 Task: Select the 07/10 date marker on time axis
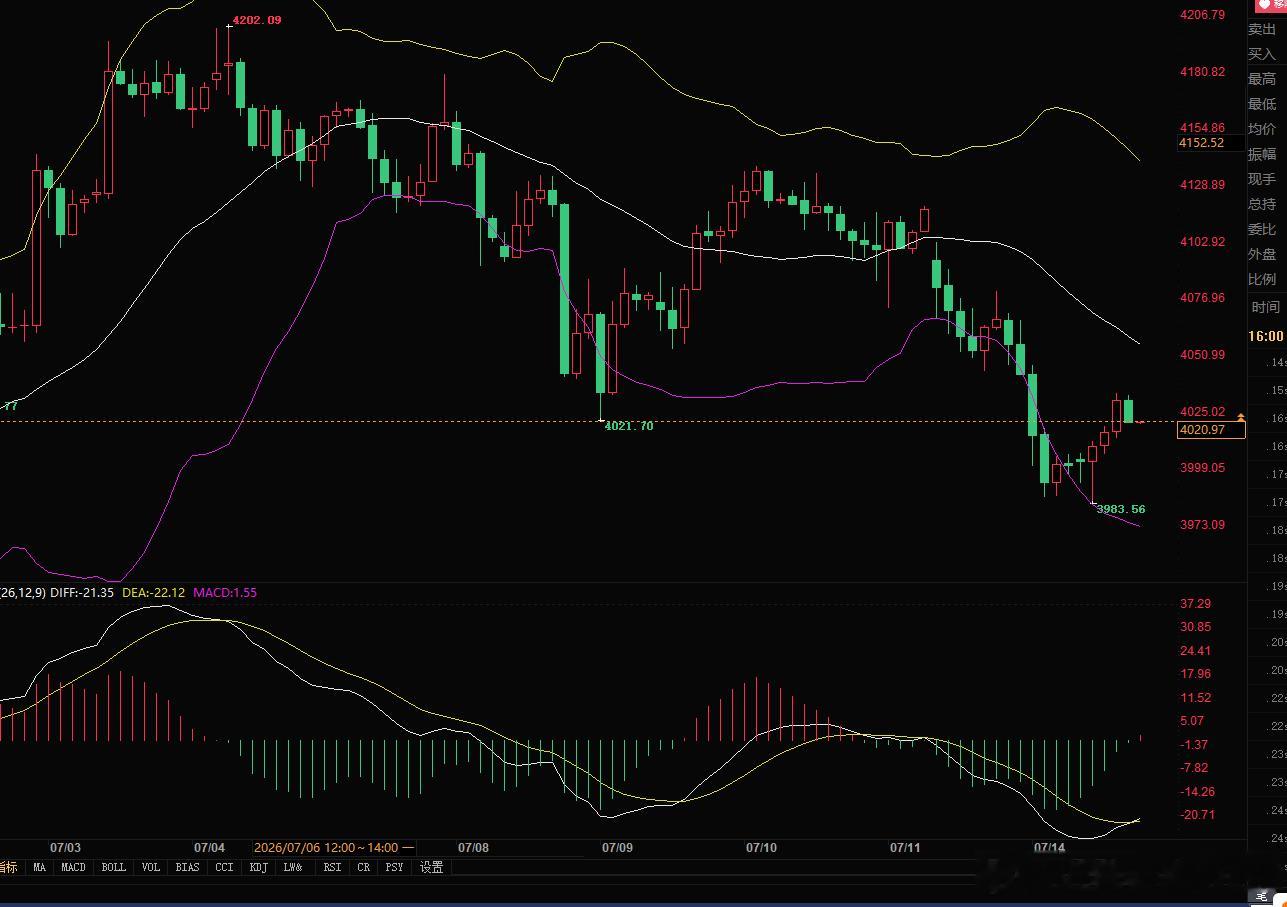click(762, 847)
